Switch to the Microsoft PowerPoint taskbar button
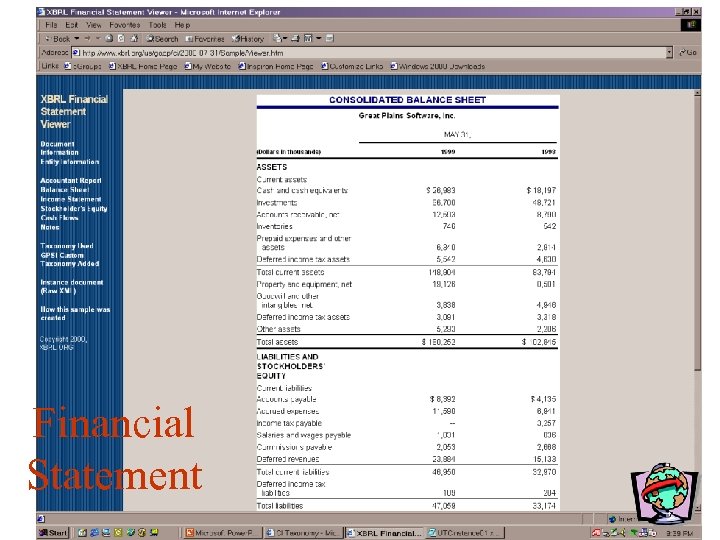 (x=222, y=533)
